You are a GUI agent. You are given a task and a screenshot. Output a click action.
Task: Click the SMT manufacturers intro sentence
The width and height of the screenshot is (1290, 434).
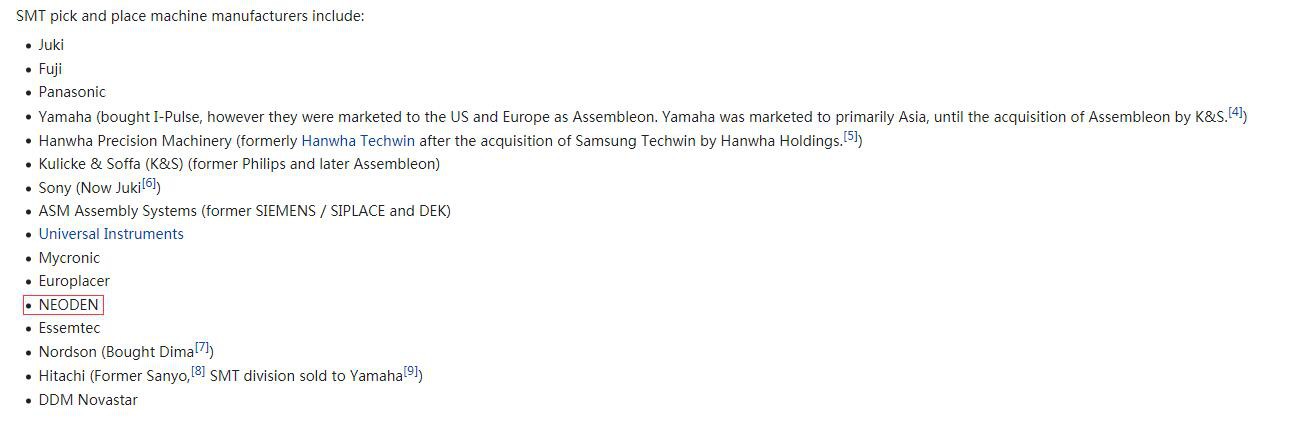[190, 17]
